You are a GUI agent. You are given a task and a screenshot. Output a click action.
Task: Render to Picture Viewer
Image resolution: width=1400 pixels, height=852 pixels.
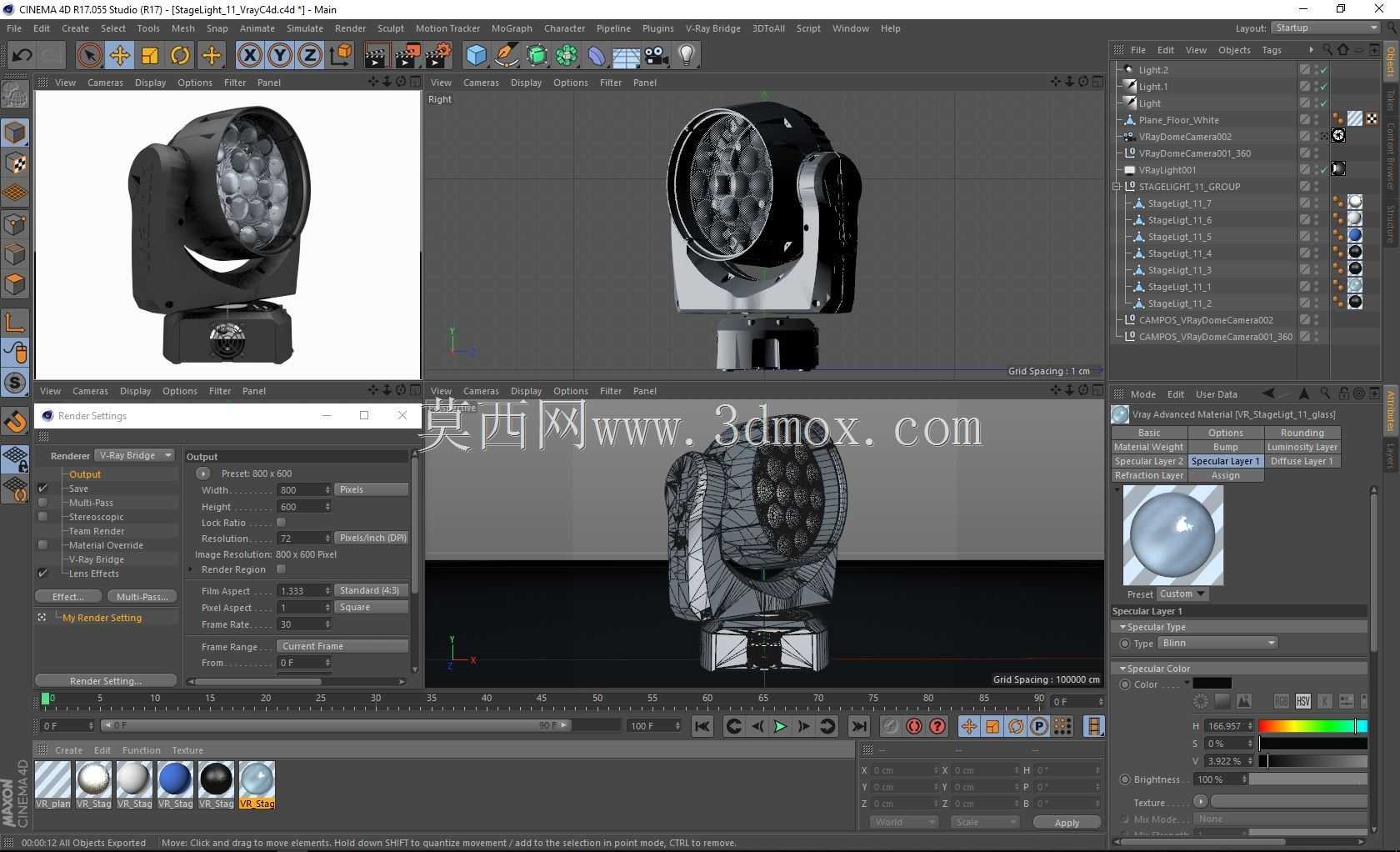pos(407,56)
